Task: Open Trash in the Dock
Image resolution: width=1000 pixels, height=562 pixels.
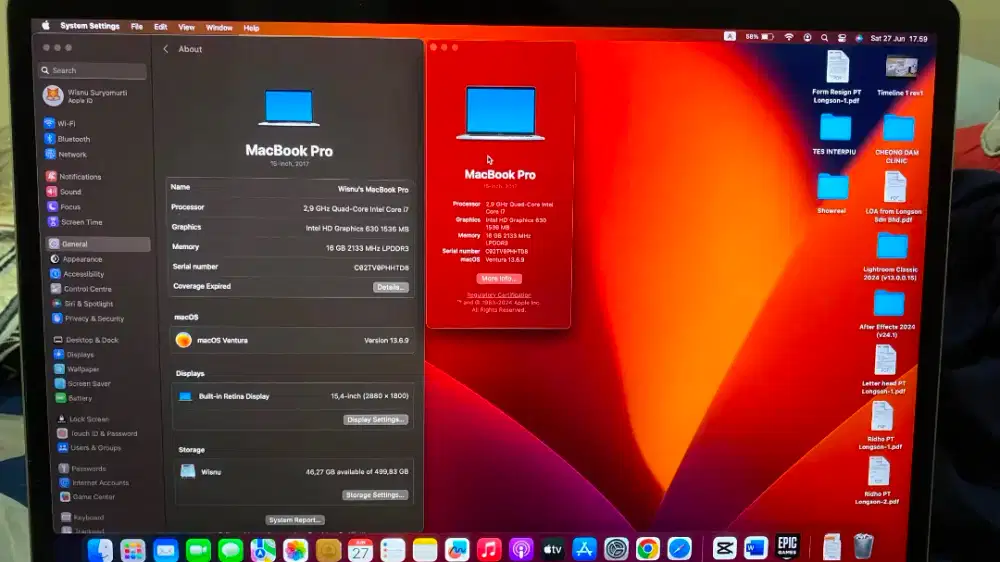Action: 863,546
